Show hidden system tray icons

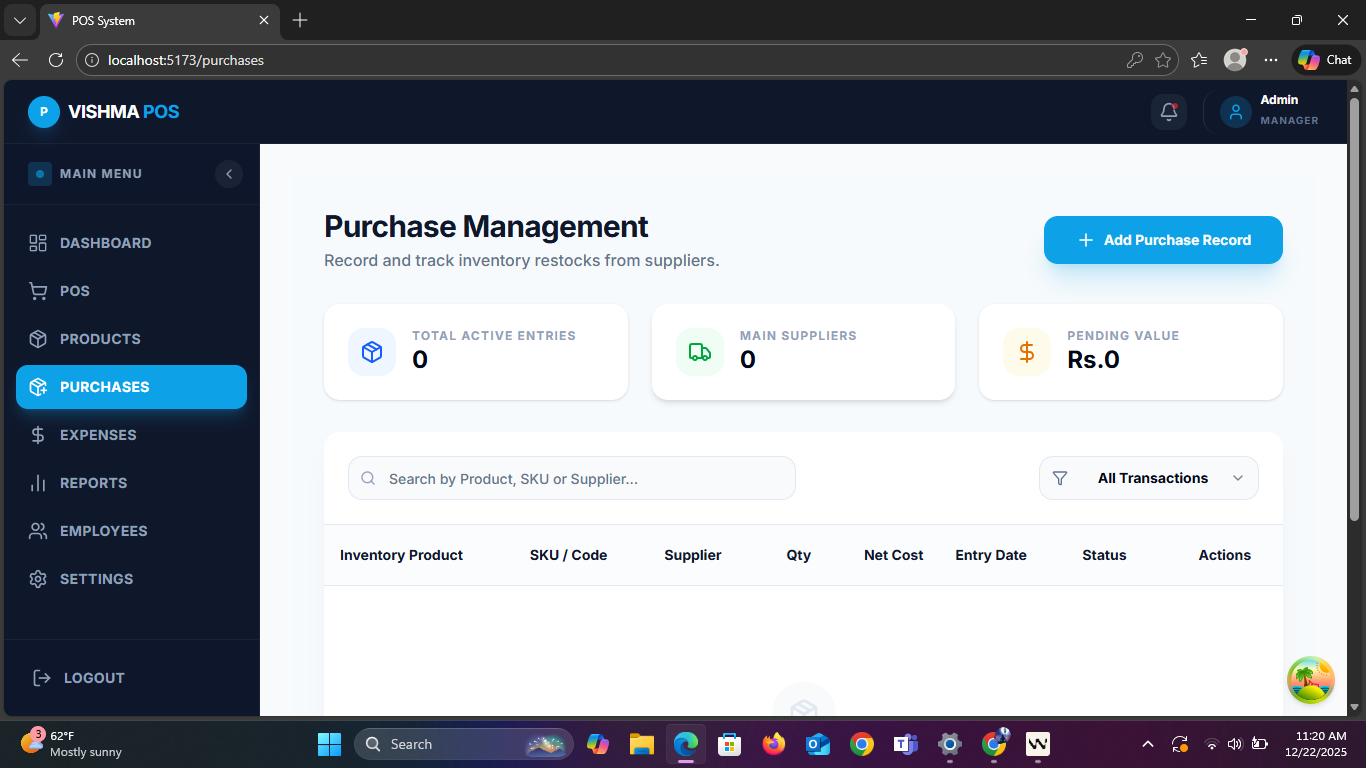(1148, 744)
